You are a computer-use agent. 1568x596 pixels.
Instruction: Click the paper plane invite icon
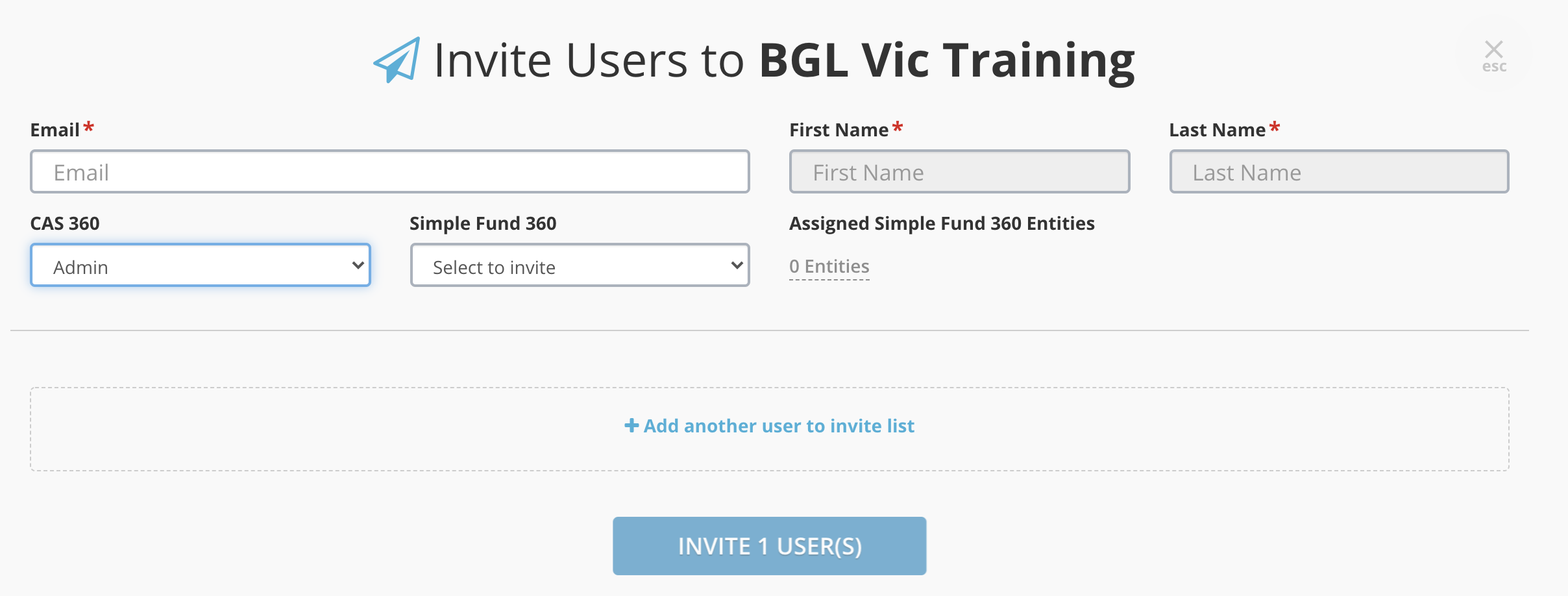point(397,60)
